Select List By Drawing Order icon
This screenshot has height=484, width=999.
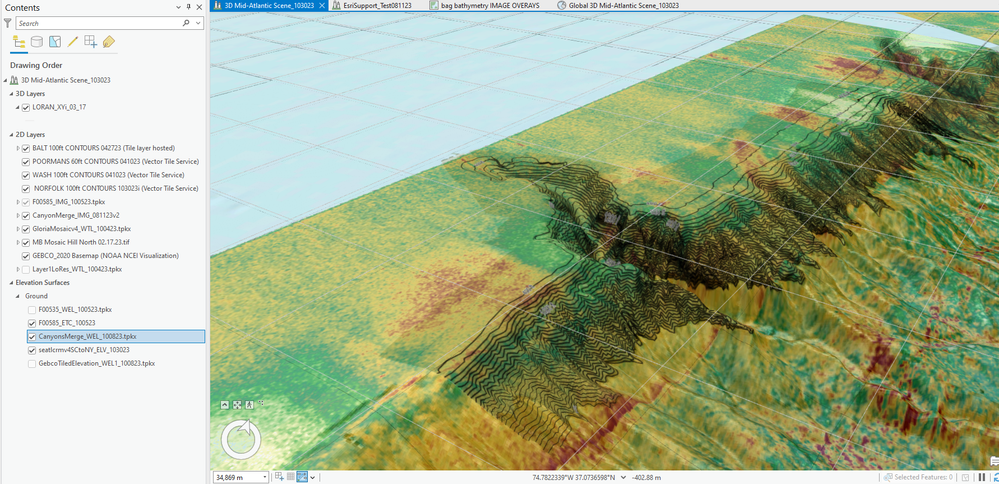(18, 42)
